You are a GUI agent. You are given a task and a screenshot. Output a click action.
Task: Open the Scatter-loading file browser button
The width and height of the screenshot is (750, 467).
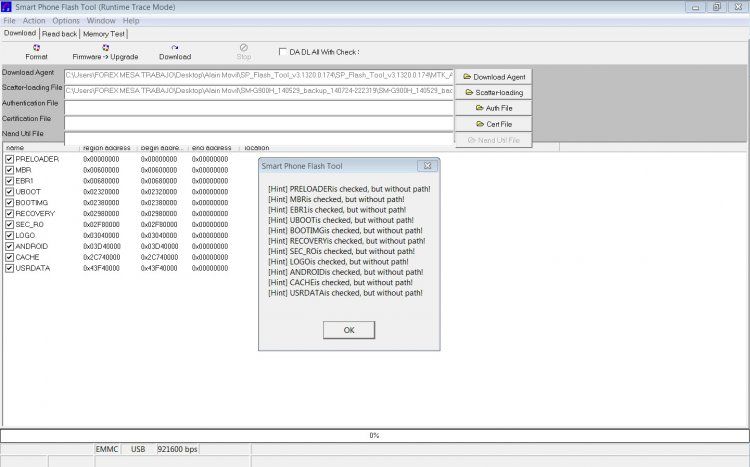[x=494, y=92]
